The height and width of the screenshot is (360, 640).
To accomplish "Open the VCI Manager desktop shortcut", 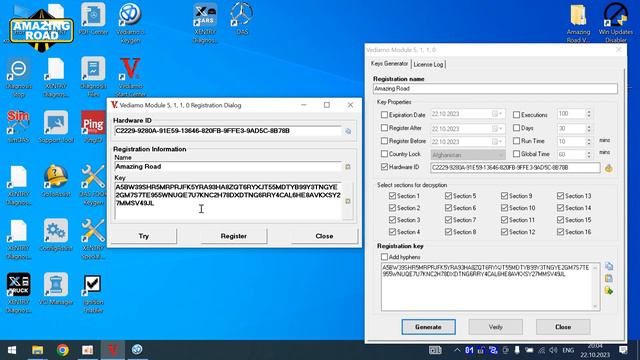I will pyautogui.click(x=56, y=289).
